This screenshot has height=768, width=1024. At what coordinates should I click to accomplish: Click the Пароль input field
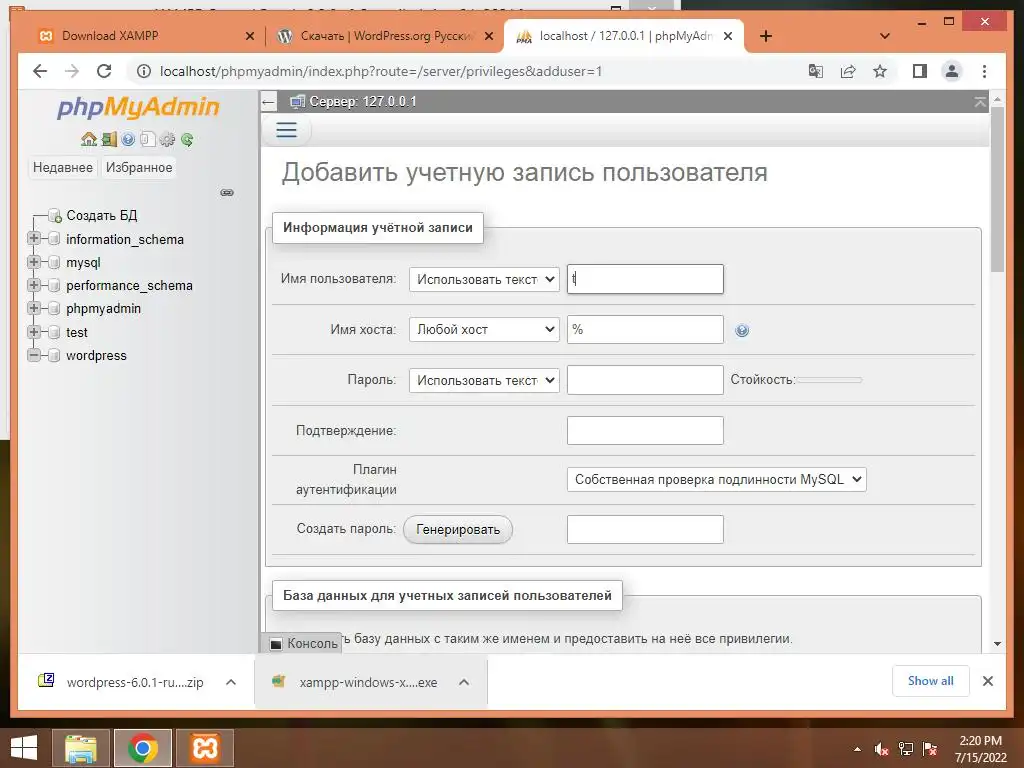point(645,380)
